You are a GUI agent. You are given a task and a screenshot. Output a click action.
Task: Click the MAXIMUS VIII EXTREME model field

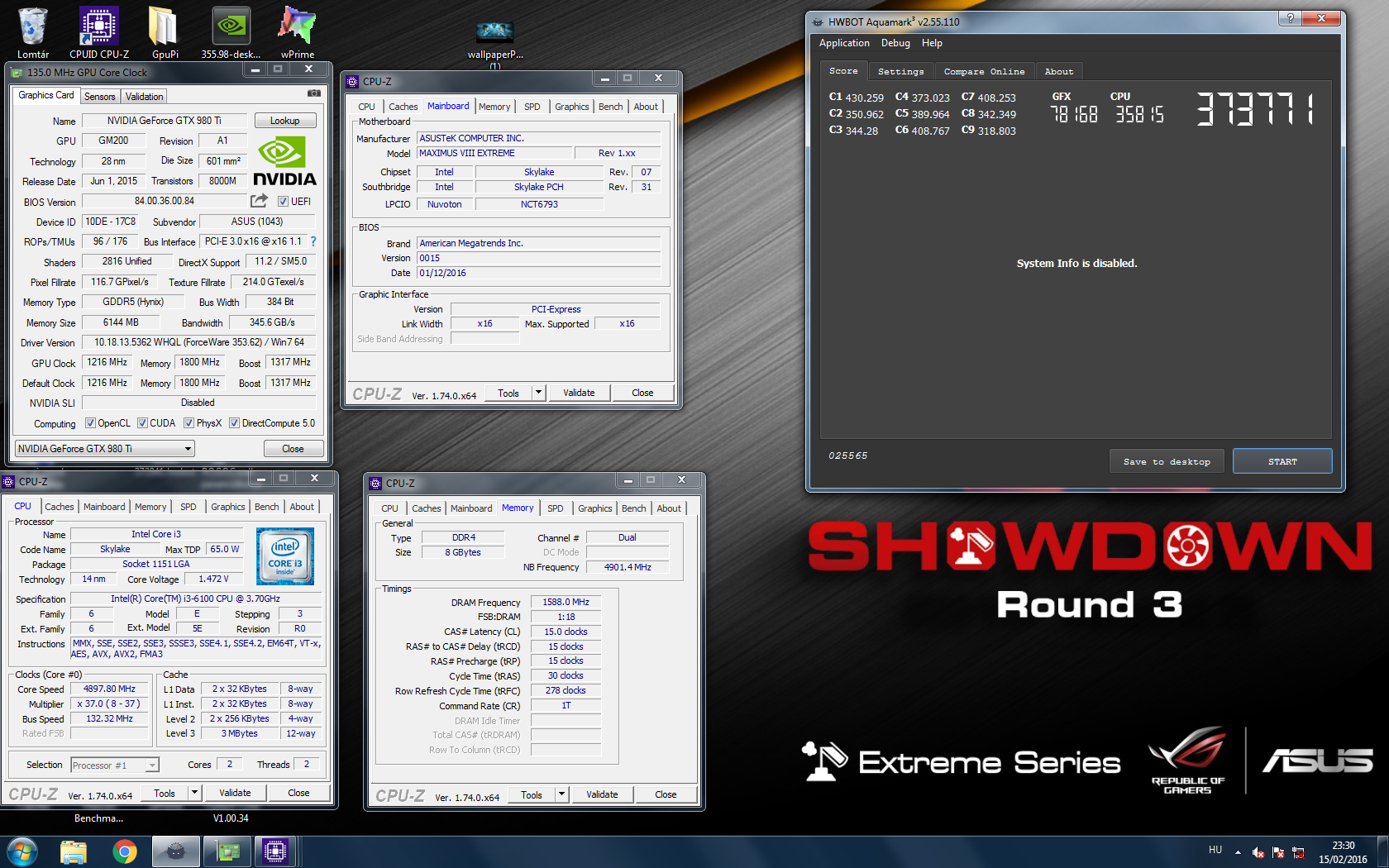point(494,153)
